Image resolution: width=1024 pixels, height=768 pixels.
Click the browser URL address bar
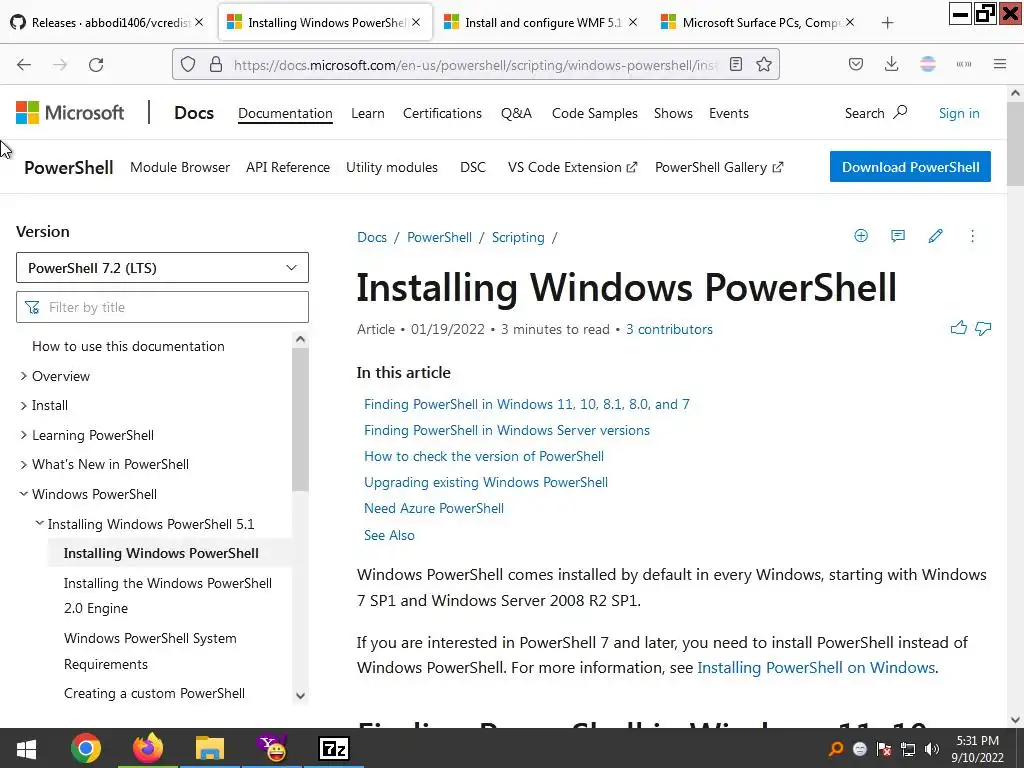point(474,65)
